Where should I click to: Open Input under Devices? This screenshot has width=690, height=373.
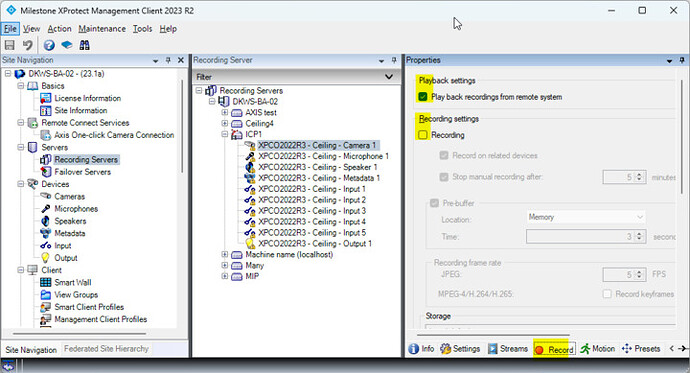[62, 246]
